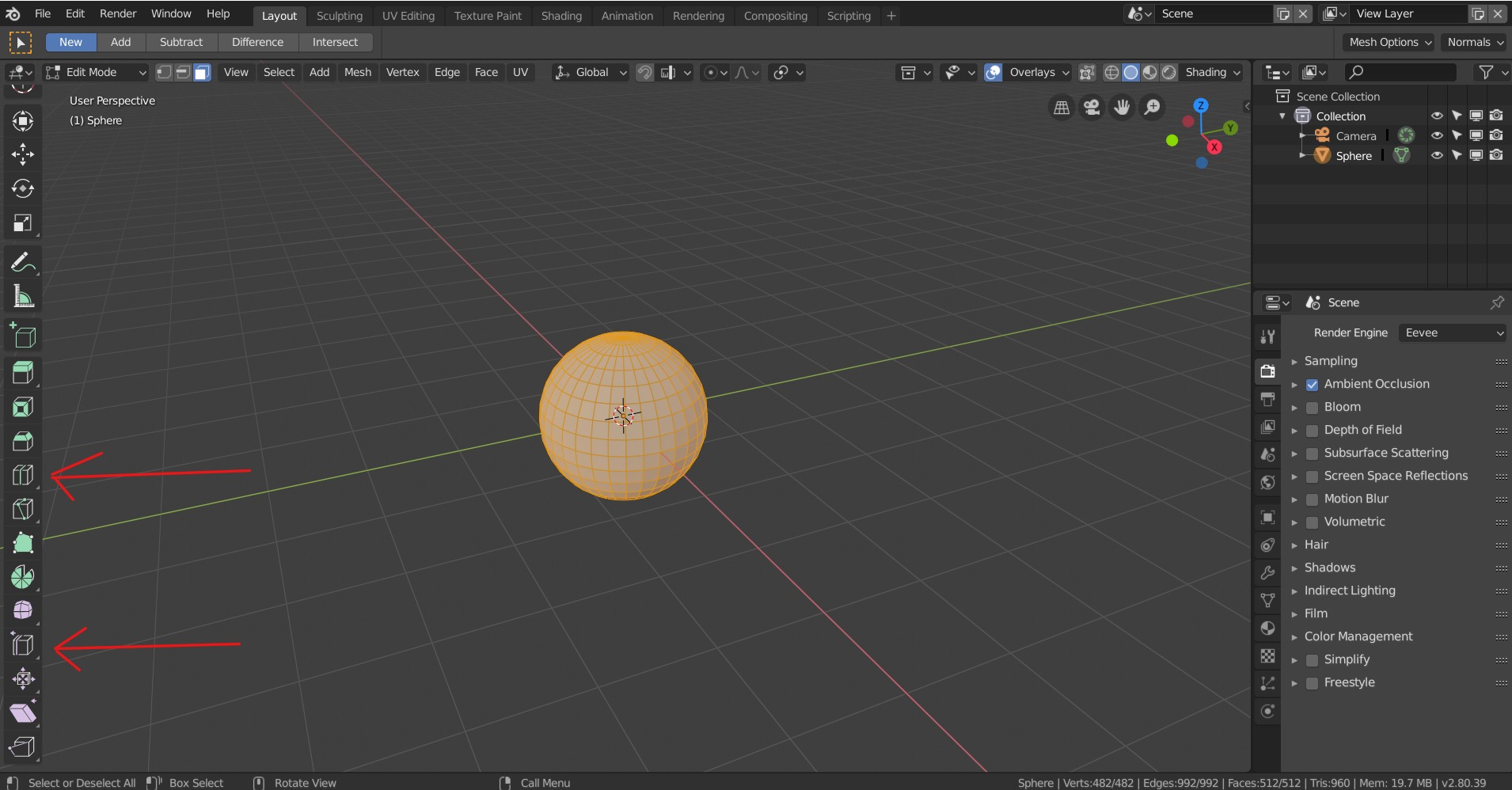Pin the properties editor context
The height and width of the screenshot is (790, 1512).
[1496, 302]
